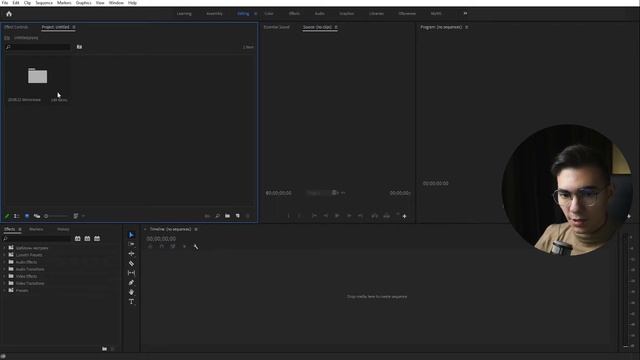
Task: Click Automate to Sequence icon
Action: coord(207,216)
